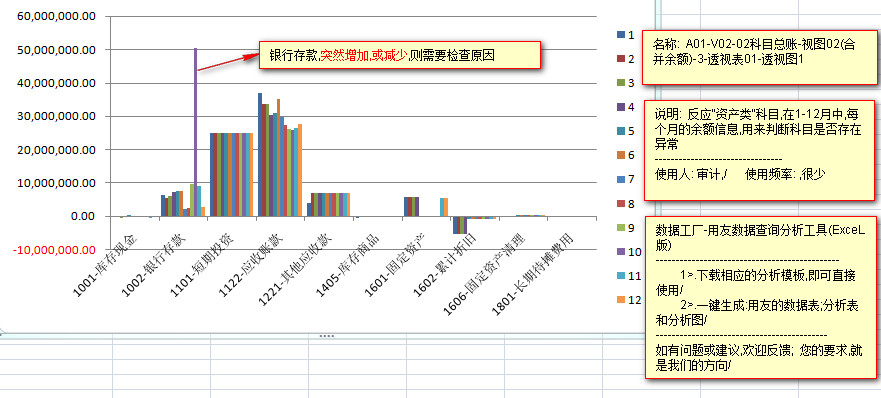Select legend swatch for series 1

click(621, 35)
